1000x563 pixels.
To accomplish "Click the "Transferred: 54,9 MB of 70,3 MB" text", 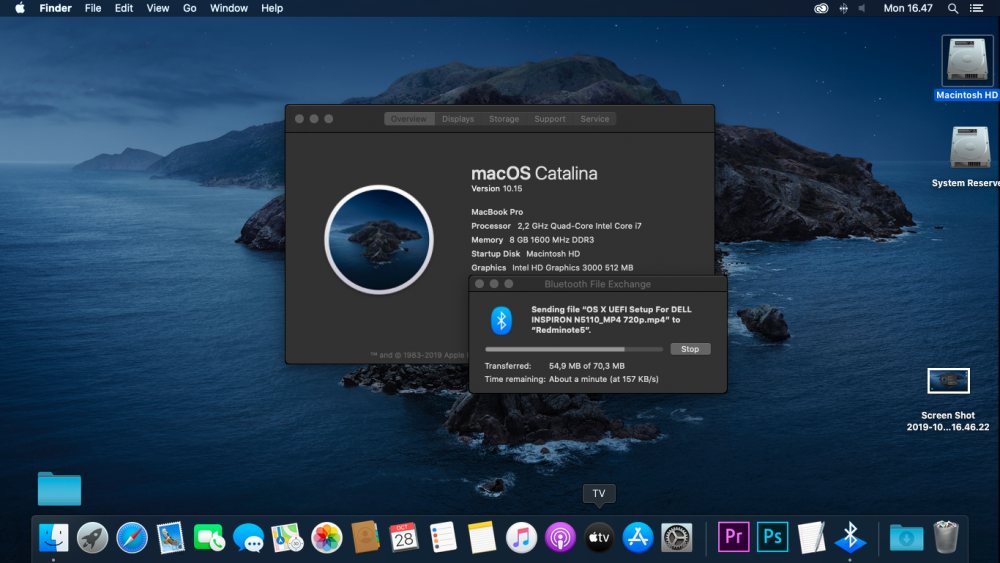I will click(x=554, y=366).
